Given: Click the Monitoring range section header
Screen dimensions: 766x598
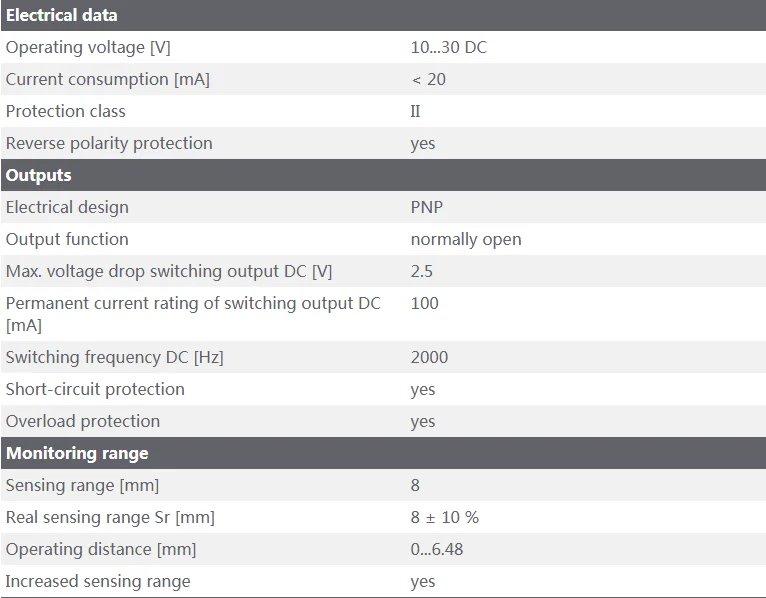Looking at the screenshot, I should click(x=77, y=453).
